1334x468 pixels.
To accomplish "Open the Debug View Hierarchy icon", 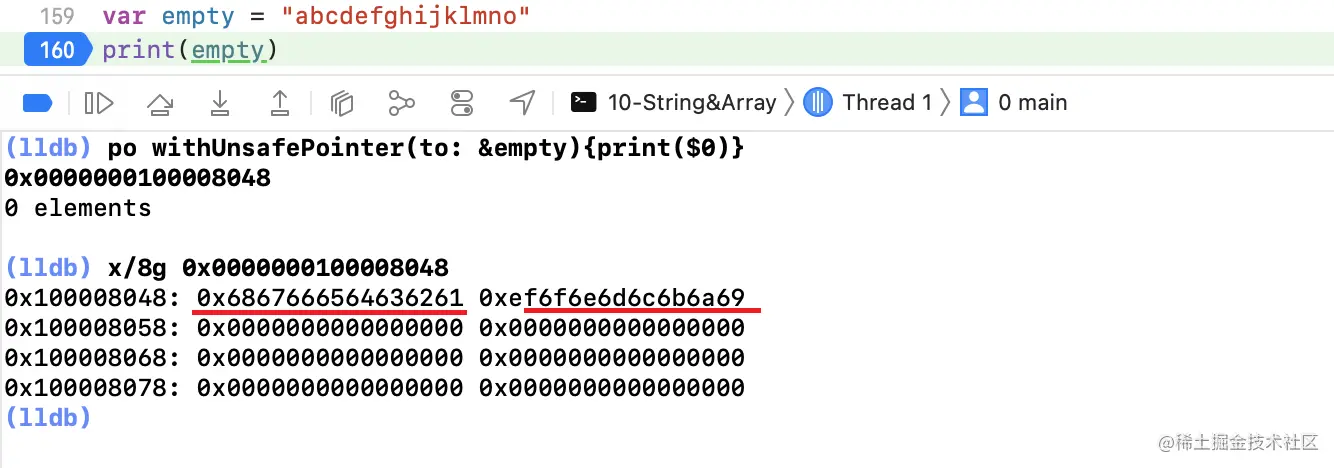I will [x=343, y=103].
